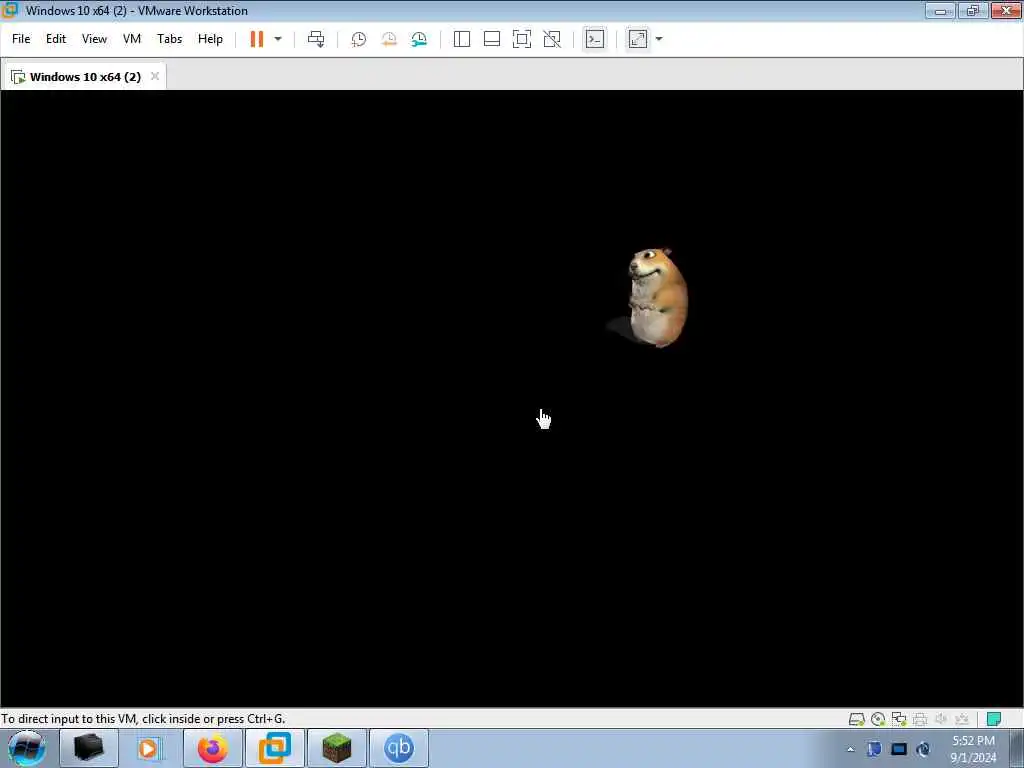
Task: Click the CD/DVD drive status icon
Action: [878, 719]
